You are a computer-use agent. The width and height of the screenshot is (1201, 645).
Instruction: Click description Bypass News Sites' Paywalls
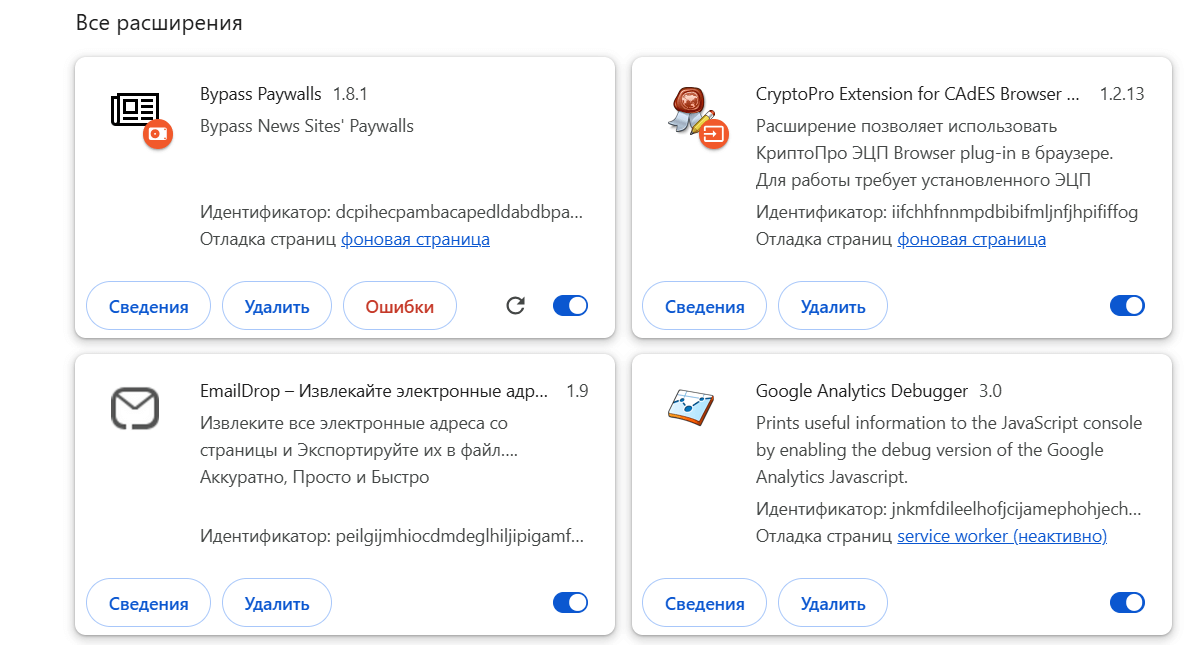(307, 126)
